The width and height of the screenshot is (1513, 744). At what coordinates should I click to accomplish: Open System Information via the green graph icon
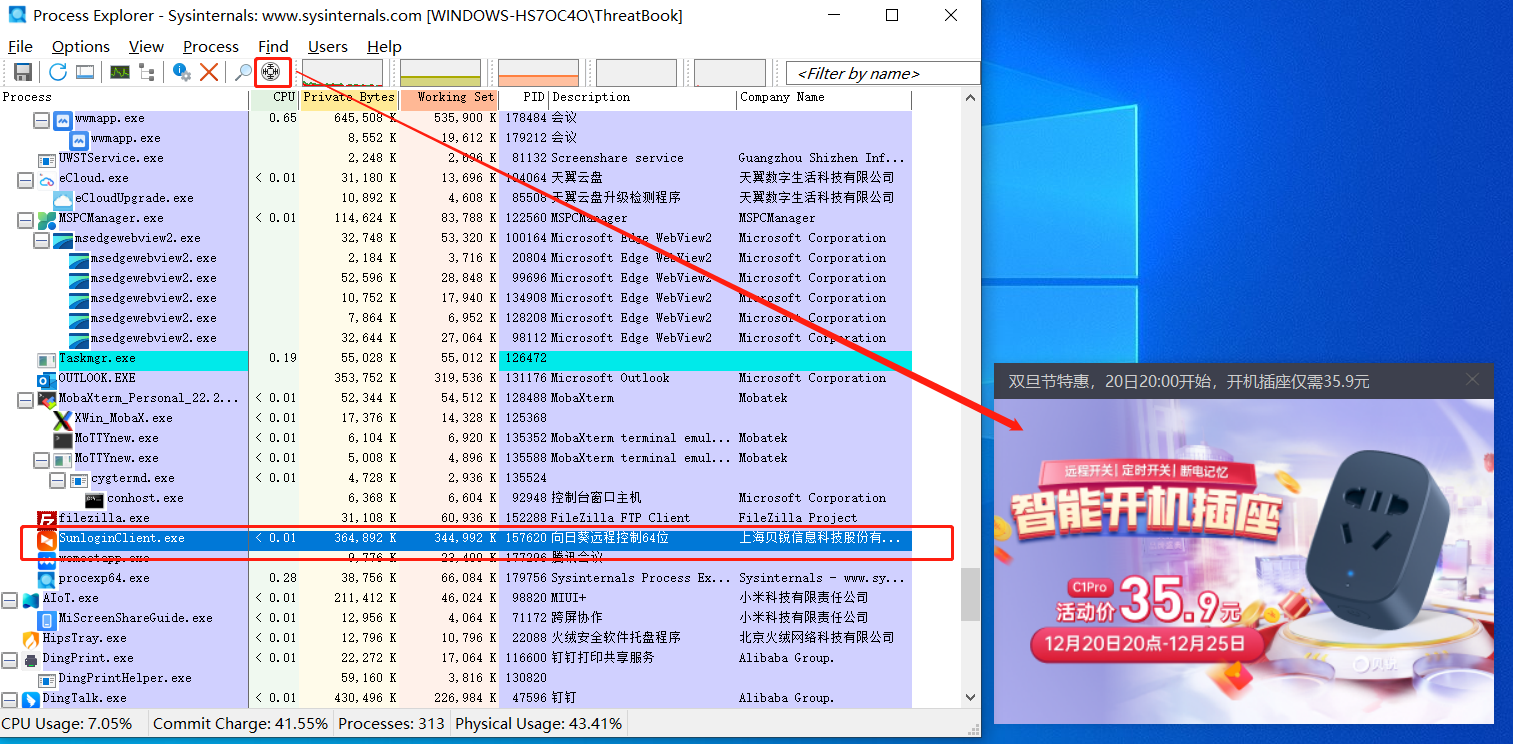(120, 72)
